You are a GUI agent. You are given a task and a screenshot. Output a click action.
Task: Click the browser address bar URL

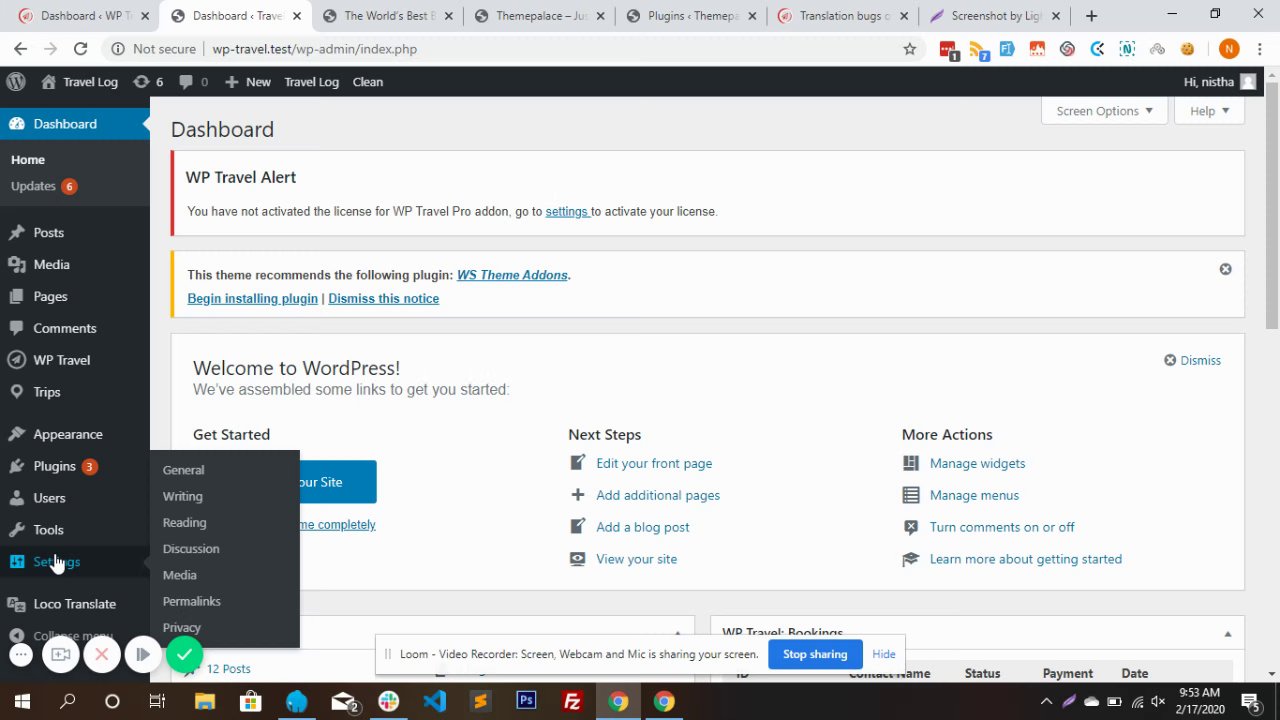tap(315, 49)
